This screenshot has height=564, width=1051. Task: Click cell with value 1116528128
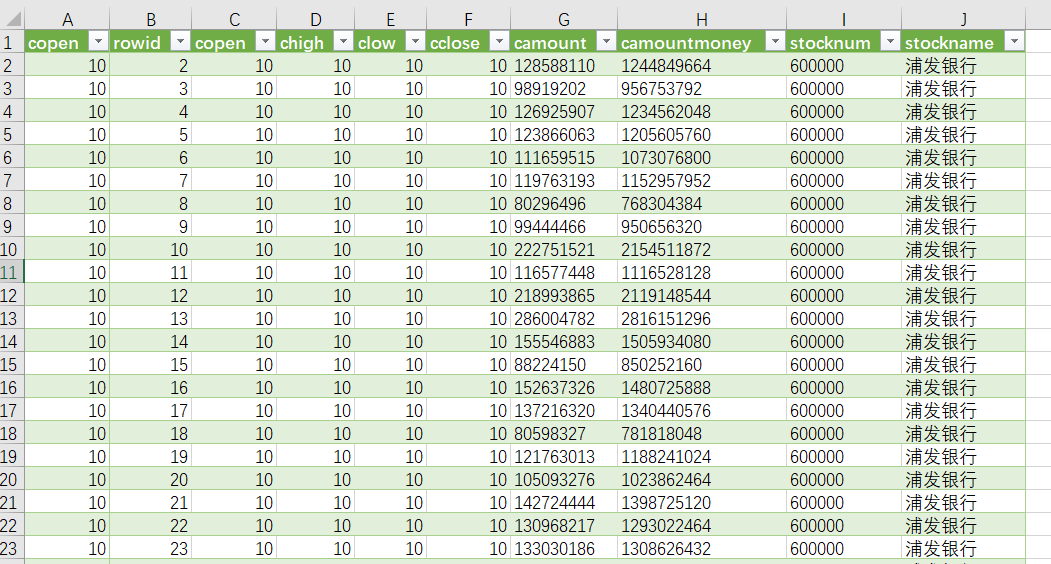point(702,272)
